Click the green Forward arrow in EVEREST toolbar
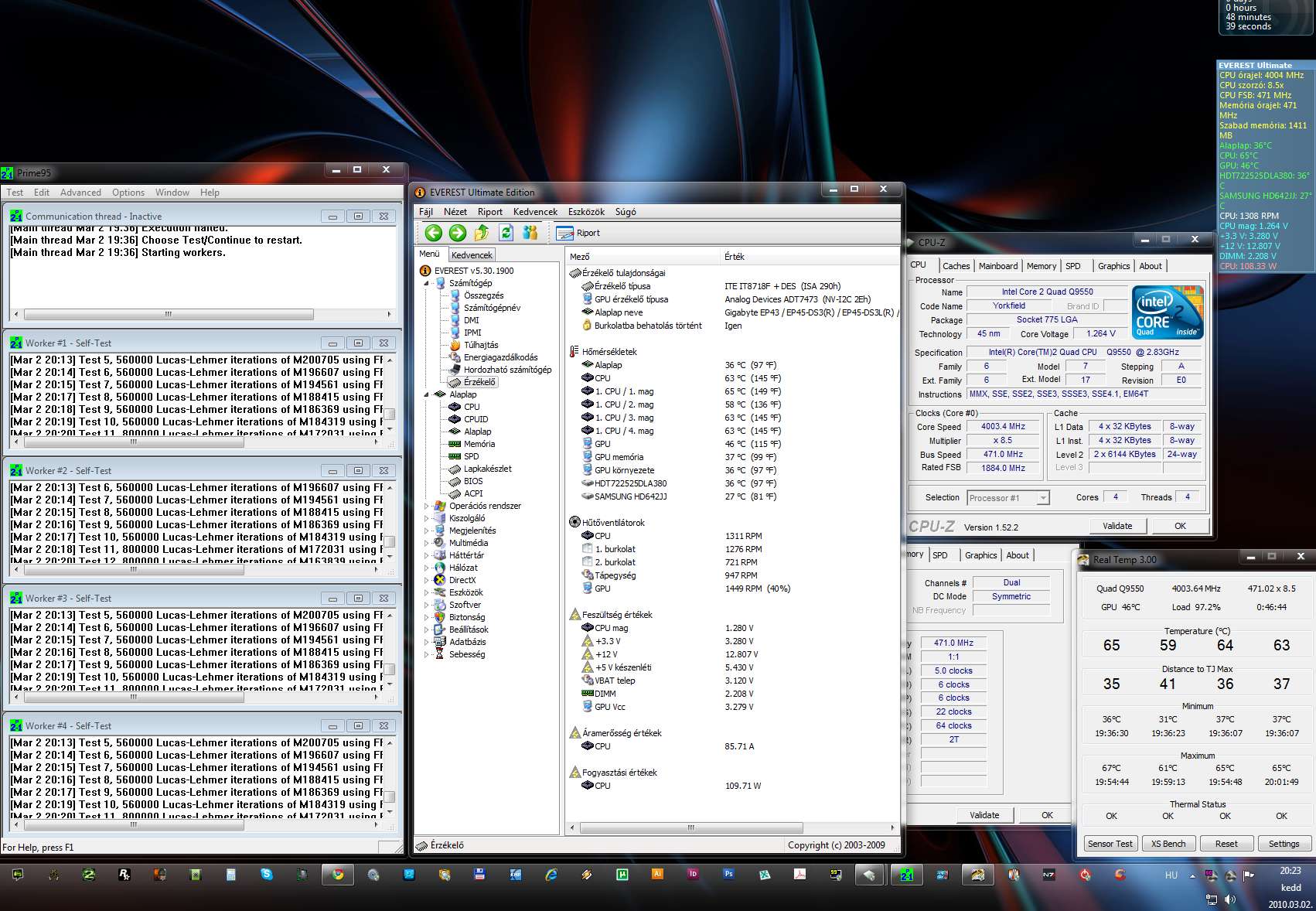The width and height of the screenshot is (1316, 911). click(x=458, y=233)
